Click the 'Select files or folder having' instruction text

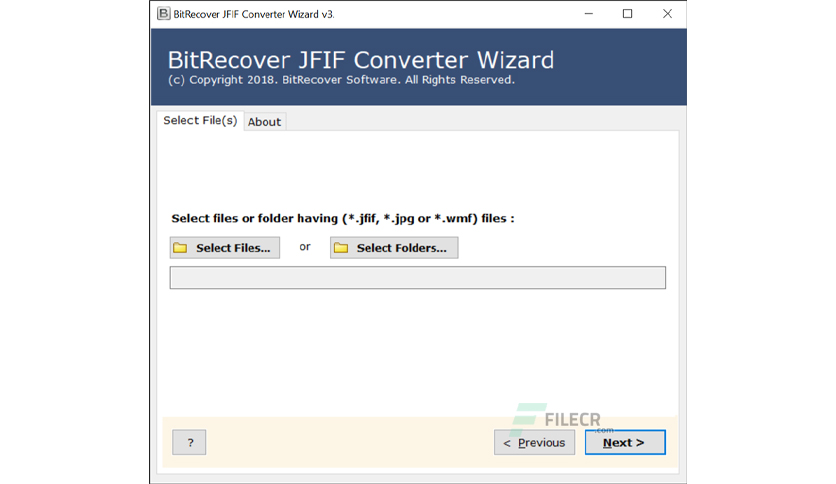(343, 219)
